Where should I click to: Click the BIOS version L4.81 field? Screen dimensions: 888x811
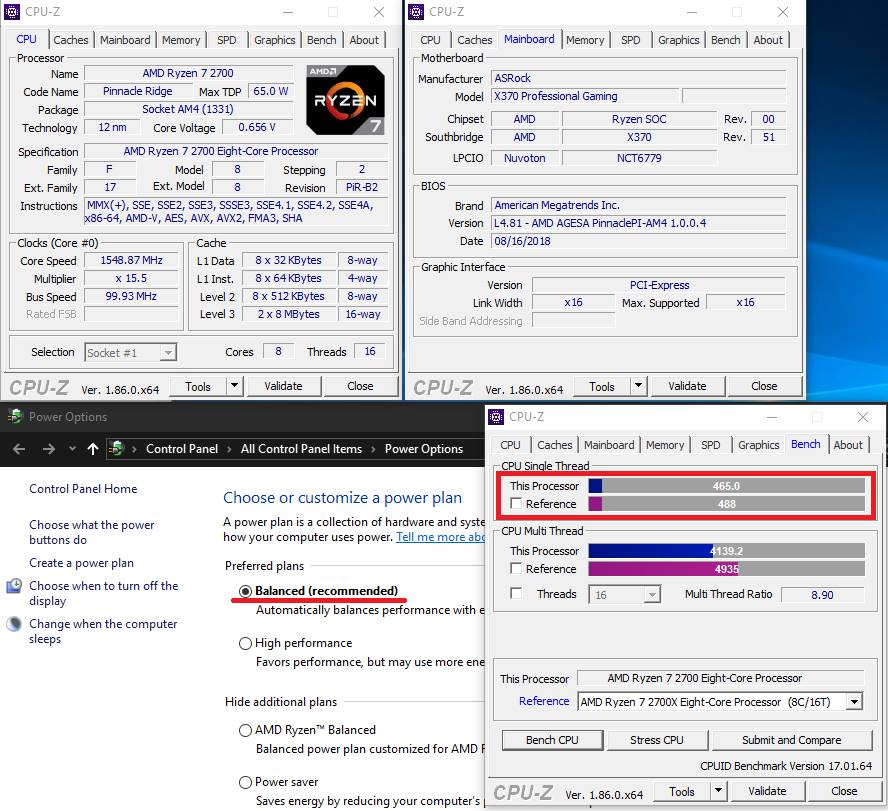[638, 223]
